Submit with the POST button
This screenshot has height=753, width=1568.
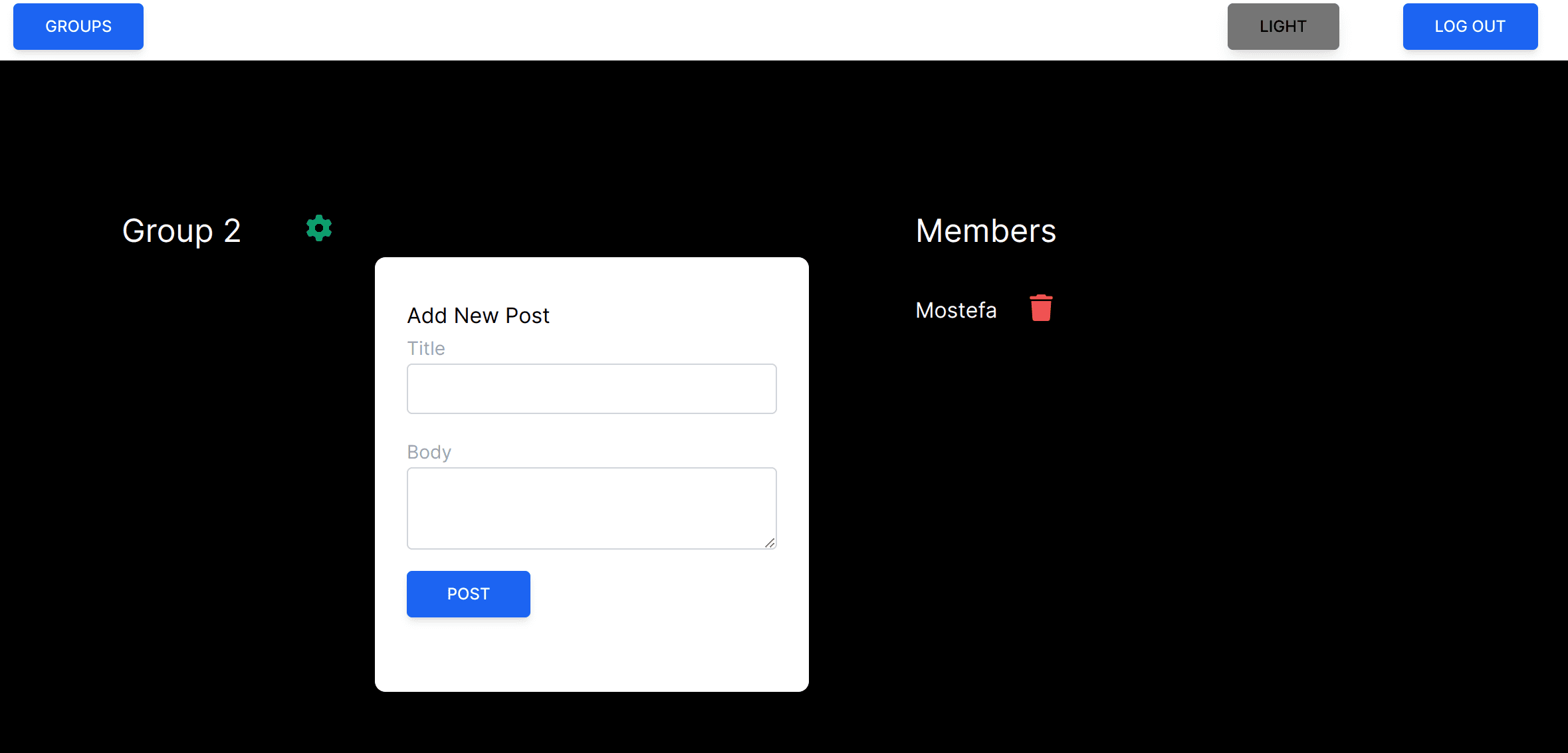pyautogui.click(x=468, y=593)
